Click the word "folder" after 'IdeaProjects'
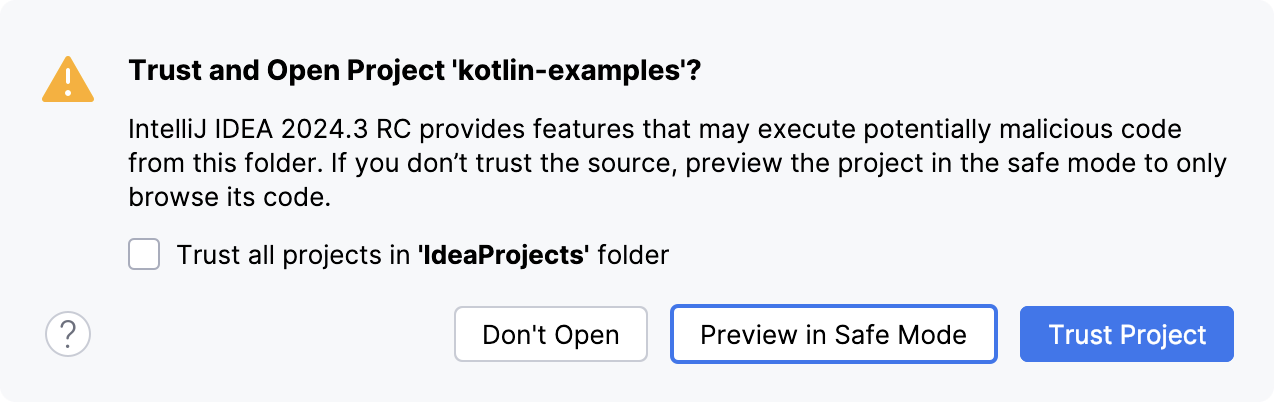Viewport: 1274px width, 402px height. point(634,255)
